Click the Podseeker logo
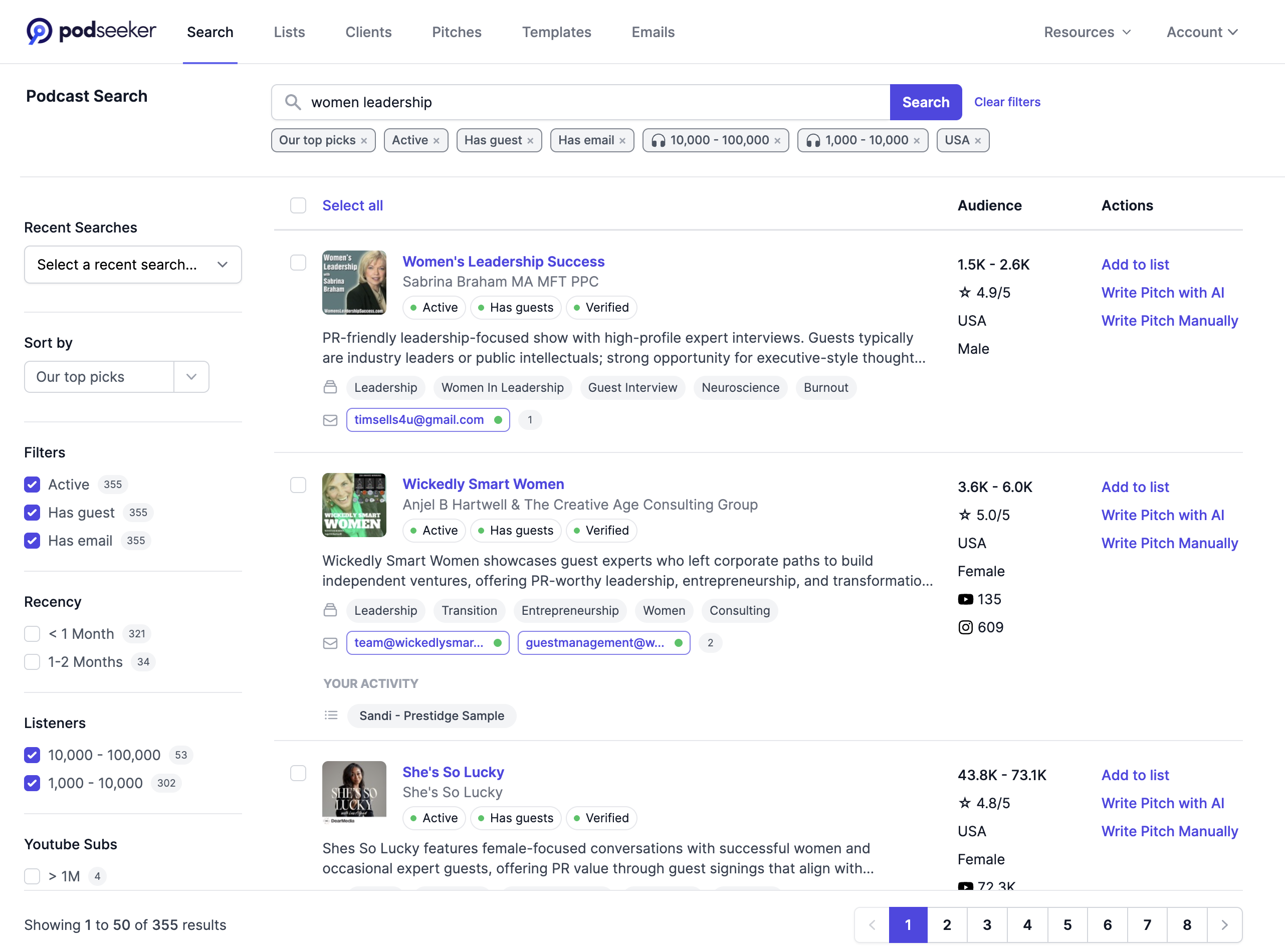Screen dimensions: 1285x952 [91, 32]
